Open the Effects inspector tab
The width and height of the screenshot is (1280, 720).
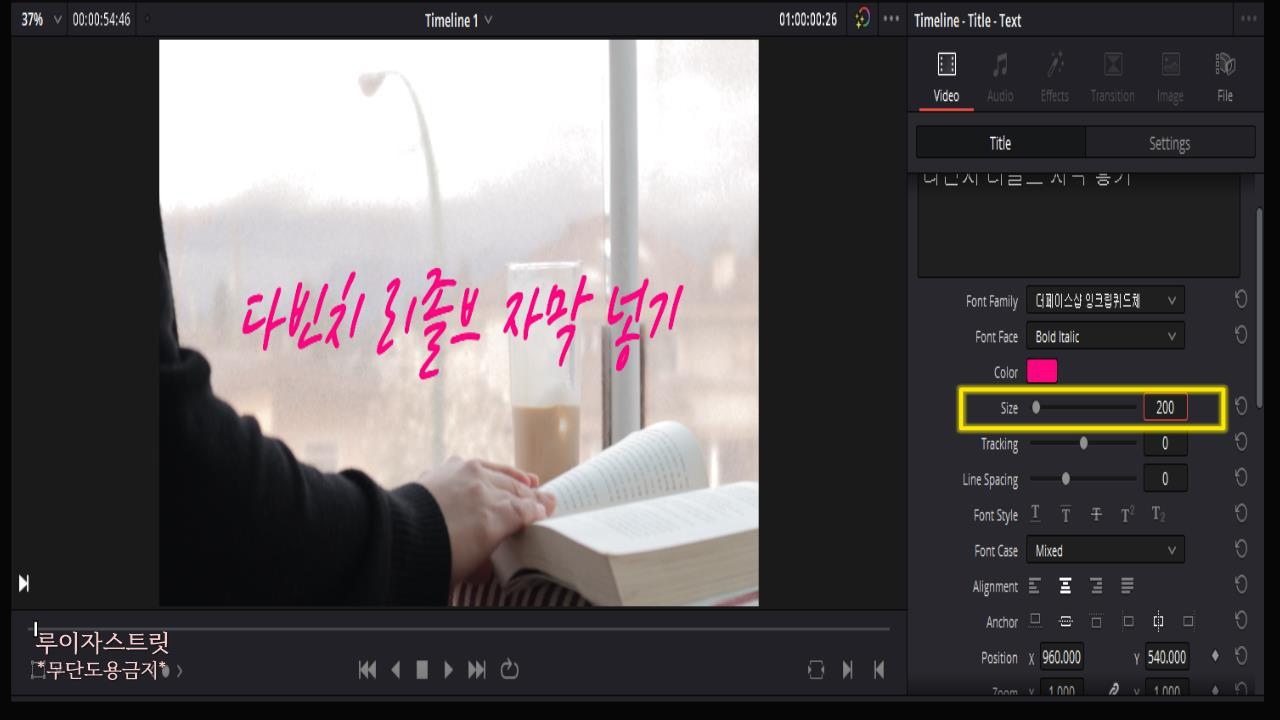tap(1055, 78)
